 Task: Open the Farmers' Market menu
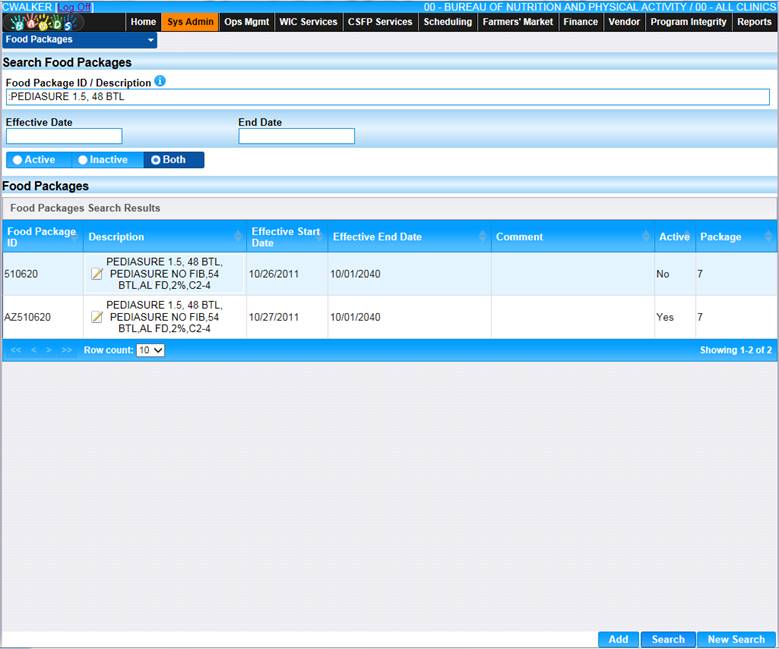click(x=518, y=22)
